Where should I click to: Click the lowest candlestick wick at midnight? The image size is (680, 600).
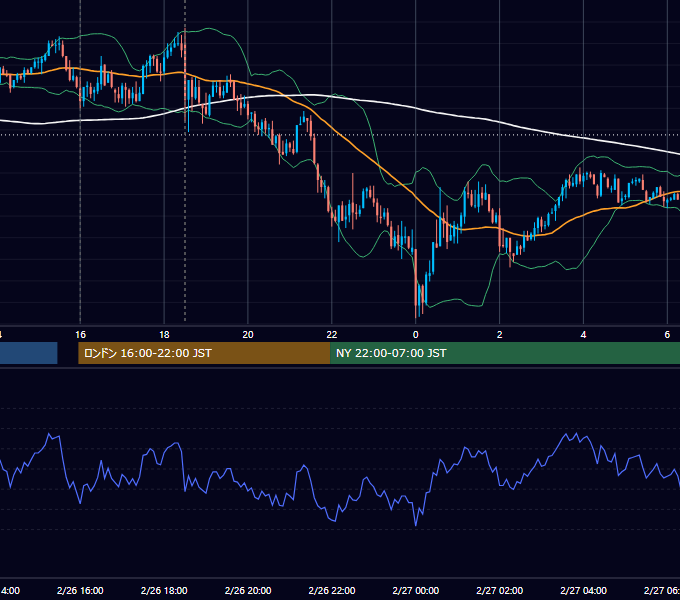click(x=415, y=313)
